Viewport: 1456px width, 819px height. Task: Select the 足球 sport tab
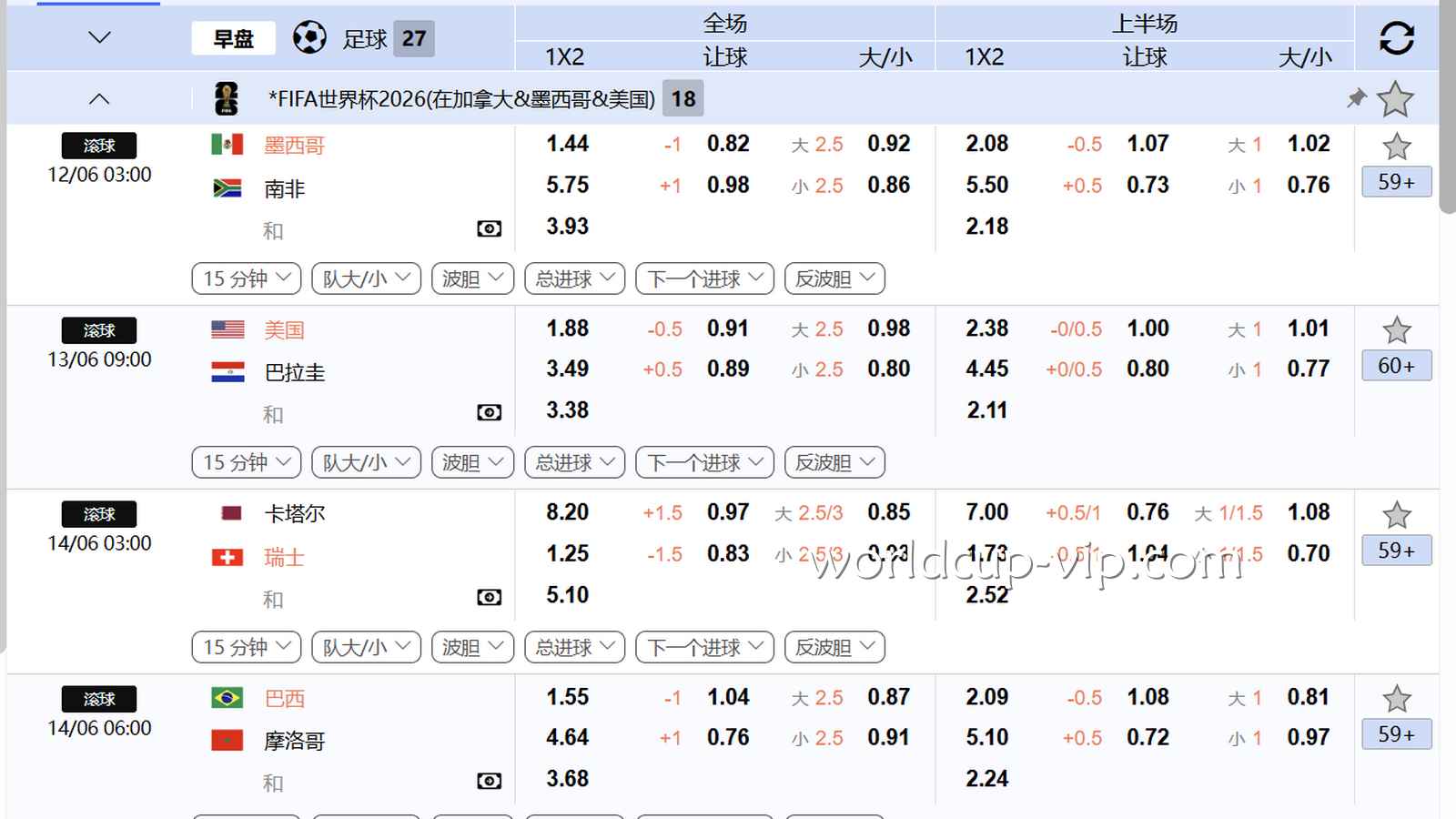[365, 39]
